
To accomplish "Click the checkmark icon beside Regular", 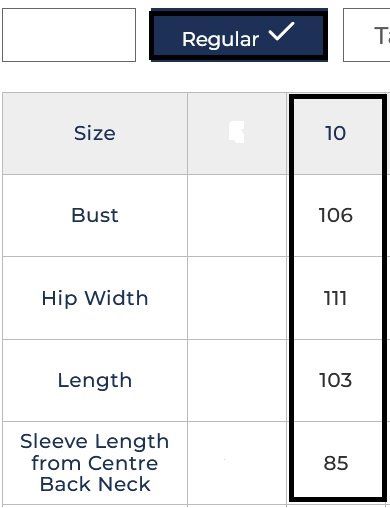I will 282,32.
